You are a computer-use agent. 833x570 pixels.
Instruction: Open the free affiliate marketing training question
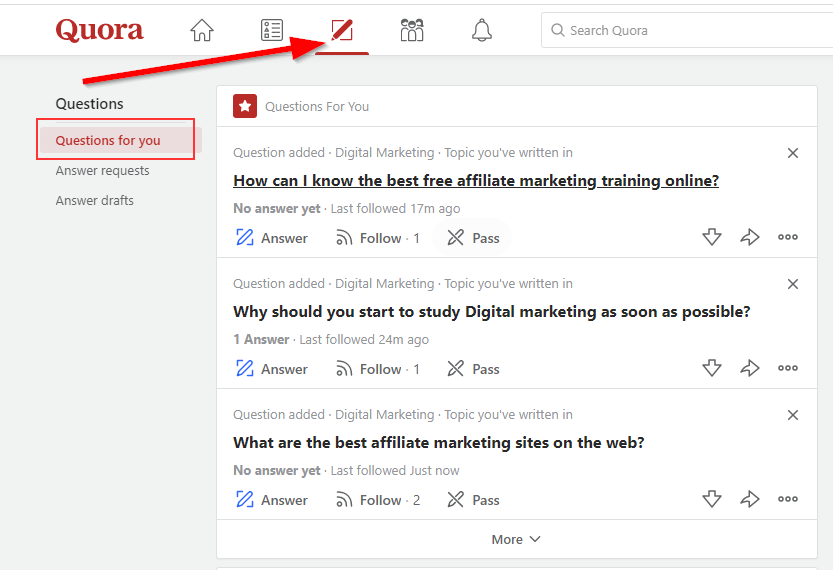click(x=476, y=181)
